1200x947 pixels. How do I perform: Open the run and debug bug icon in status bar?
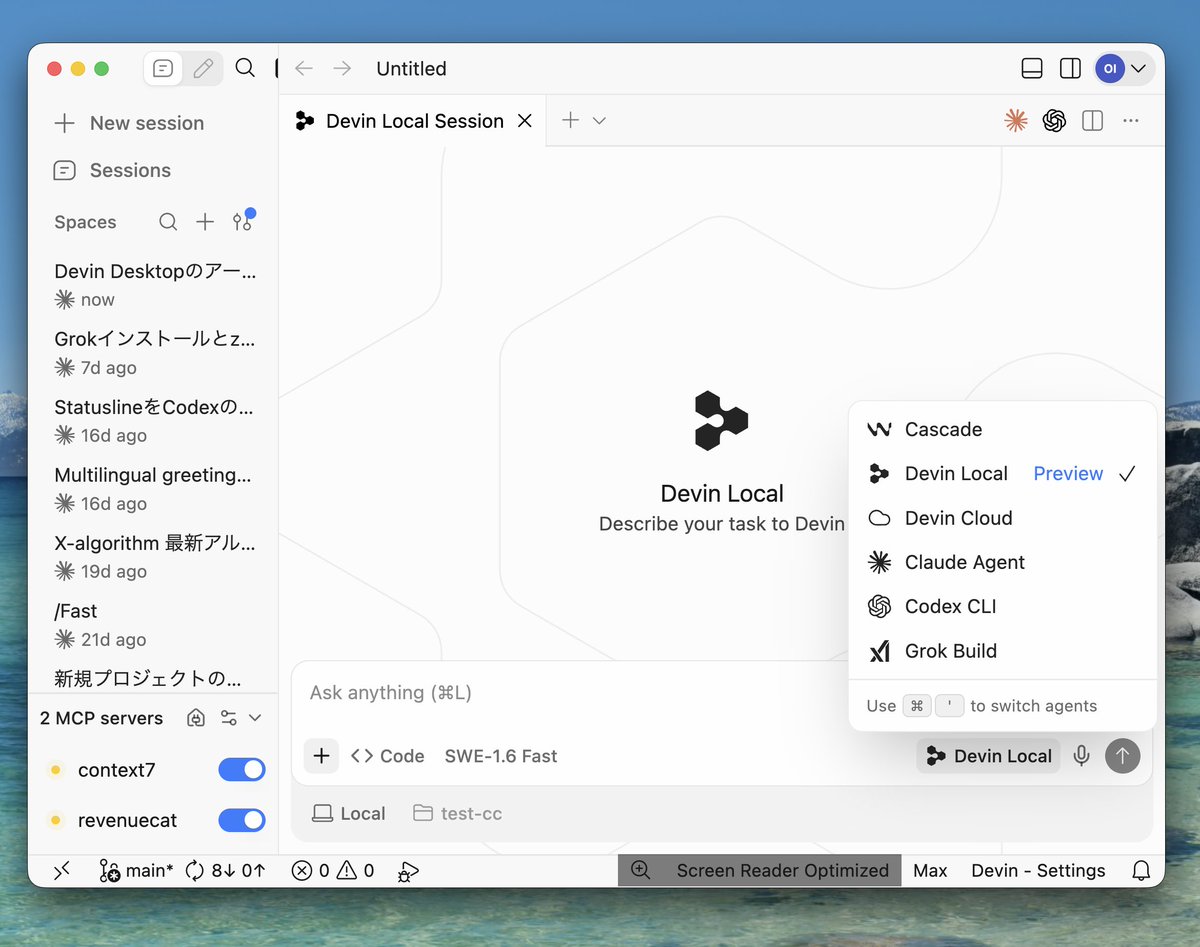(x=407, y=871)
